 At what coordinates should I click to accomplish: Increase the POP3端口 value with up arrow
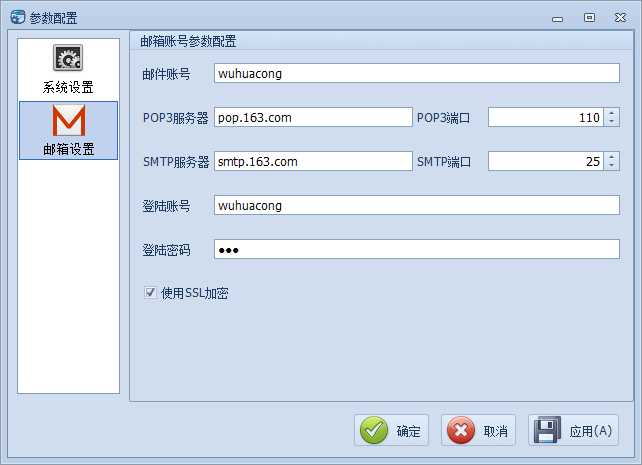tap(612, 113)
